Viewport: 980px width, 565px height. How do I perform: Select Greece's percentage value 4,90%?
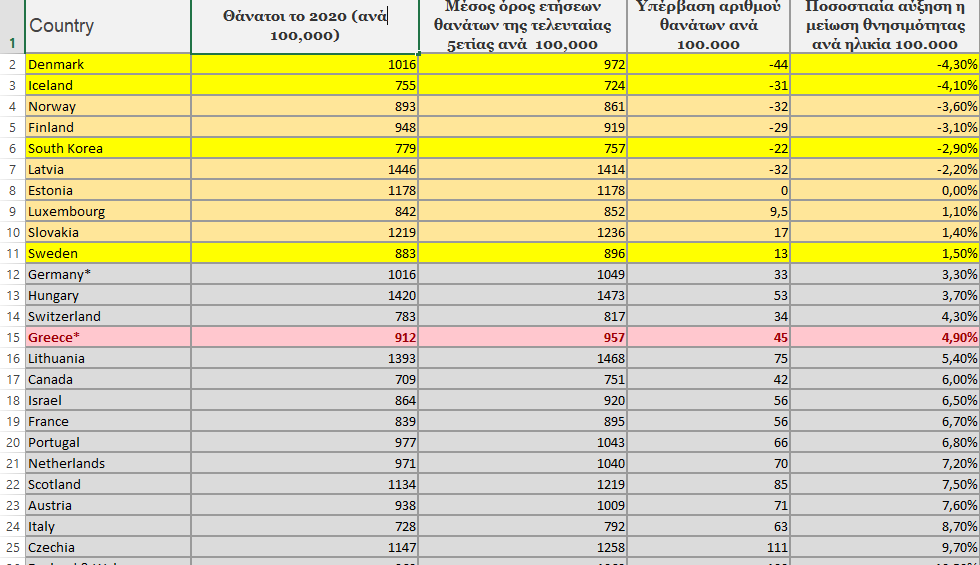(x=884, y=337)
